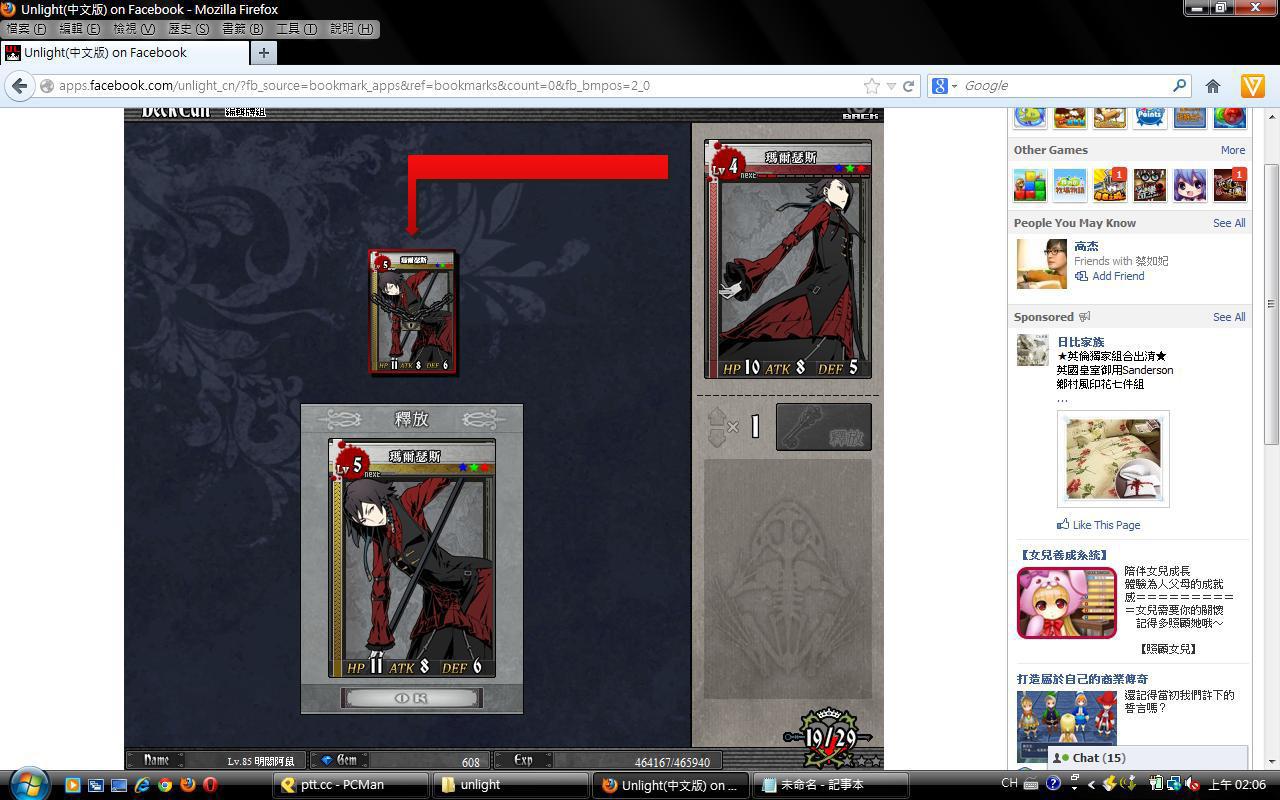Go to the browser home page icon
Viewport: 1280px width, 800px height.
click(x=1213, y=86)
